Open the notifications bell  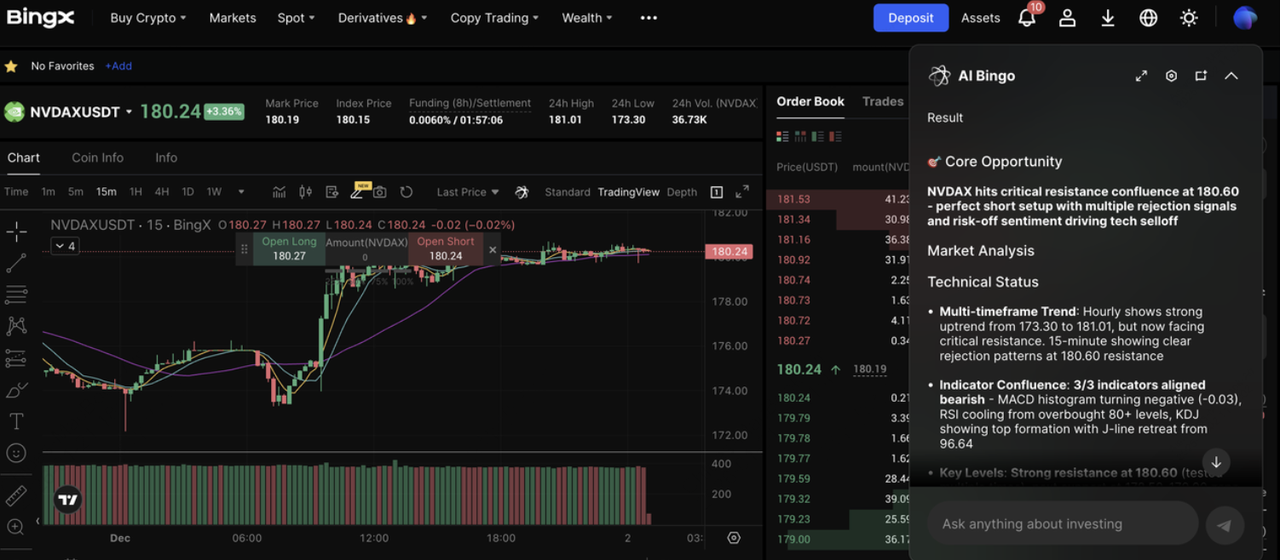(1026, 18)
